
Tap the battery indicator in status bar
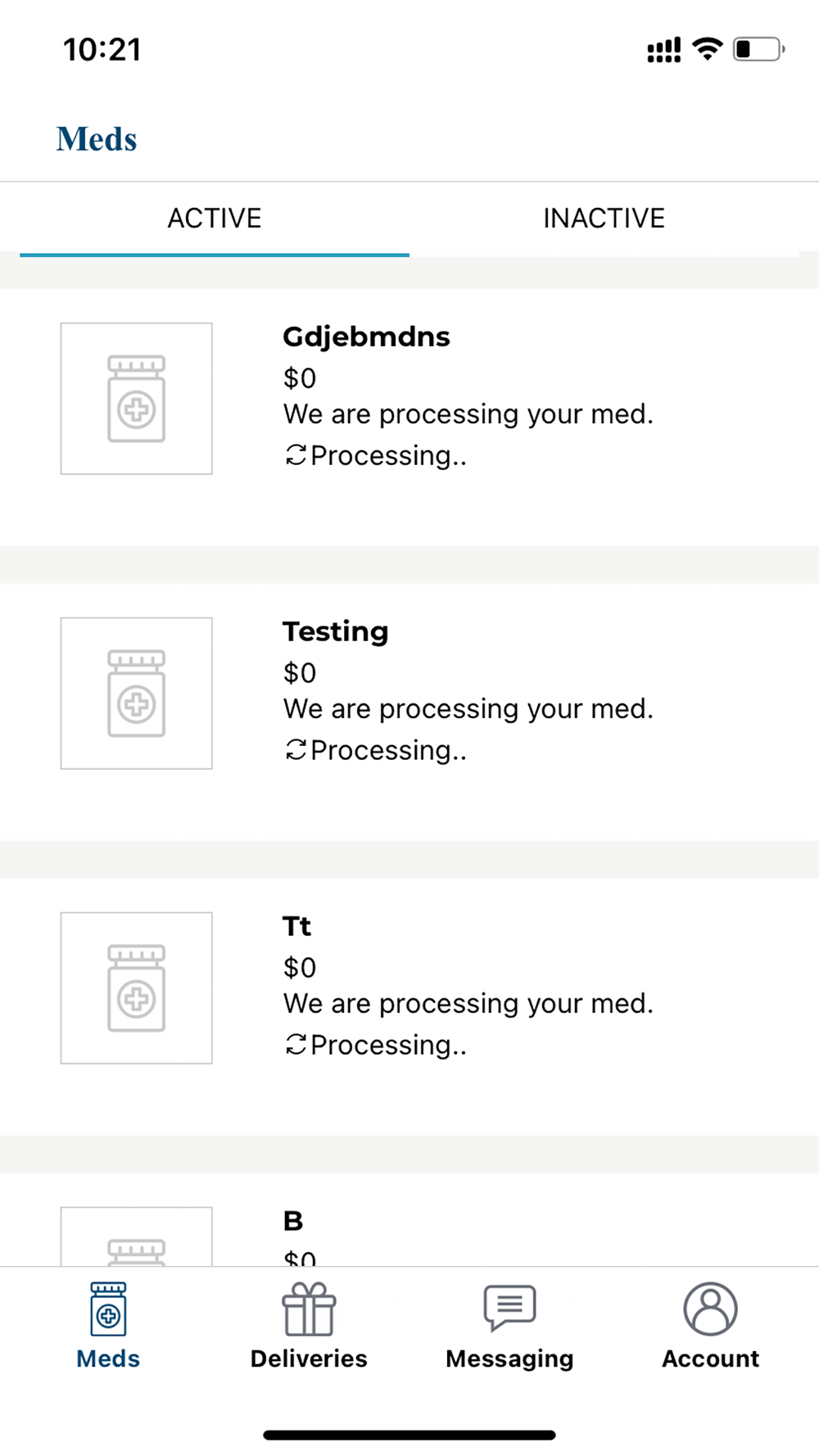(x=758, y=49)
